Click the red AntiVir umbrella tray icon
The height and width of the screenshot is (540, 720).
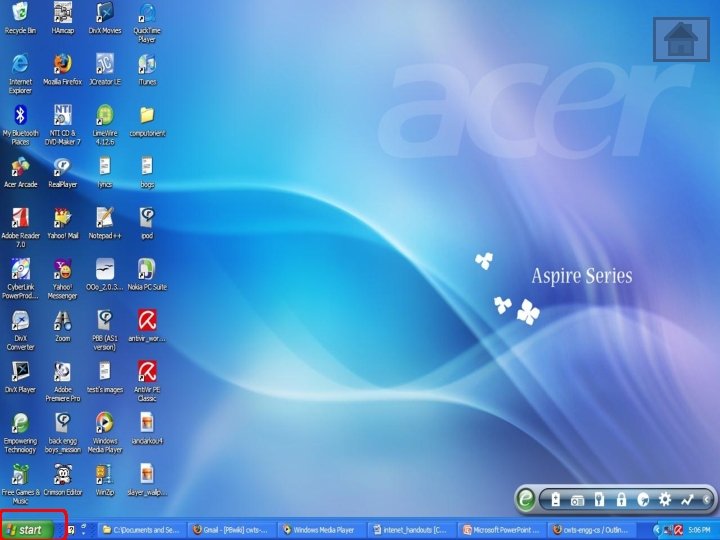tap(678, 530)
